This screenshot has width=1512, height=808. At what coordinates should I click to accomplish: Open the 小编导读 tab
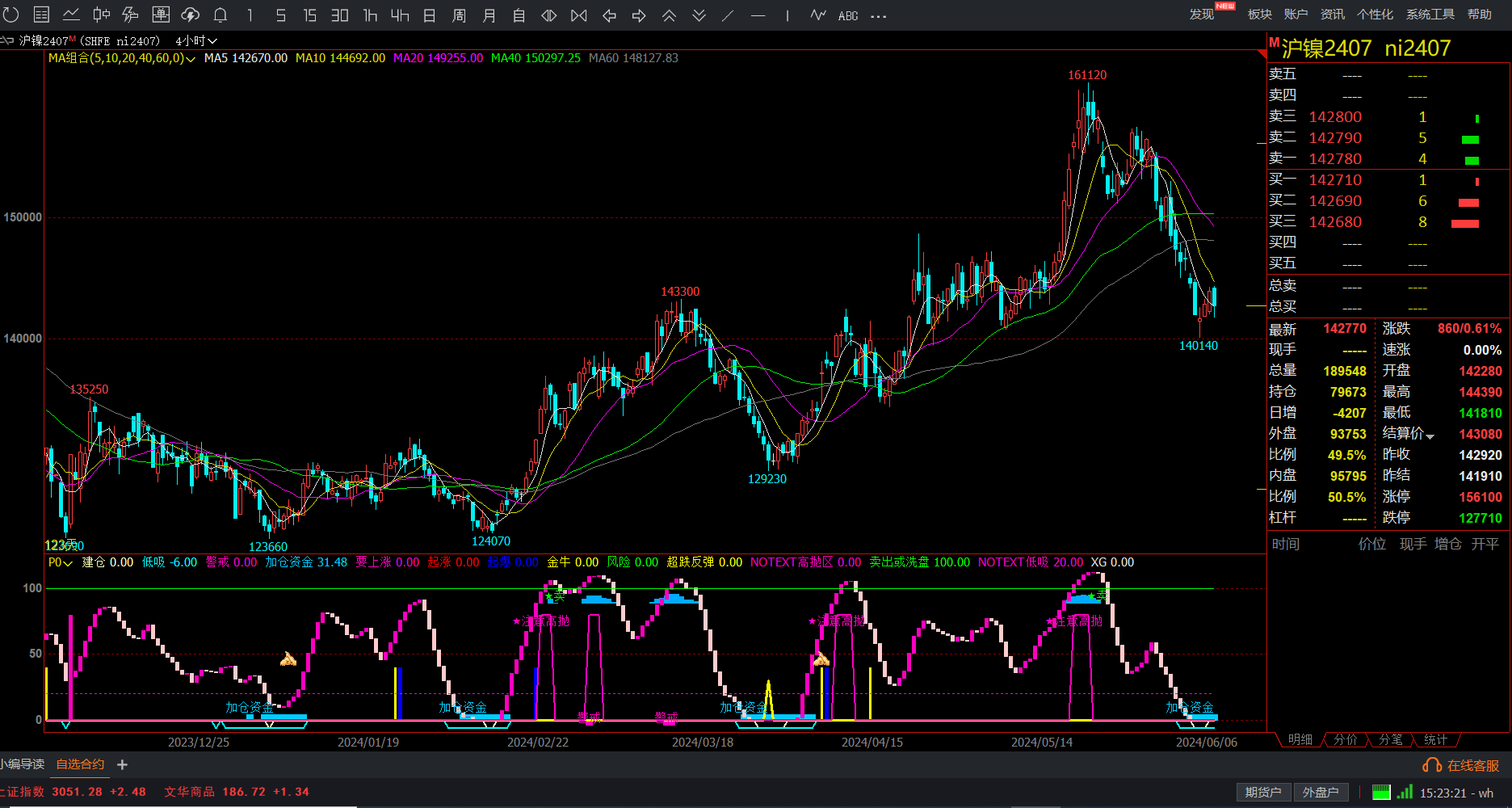click(x=22, y=764)
